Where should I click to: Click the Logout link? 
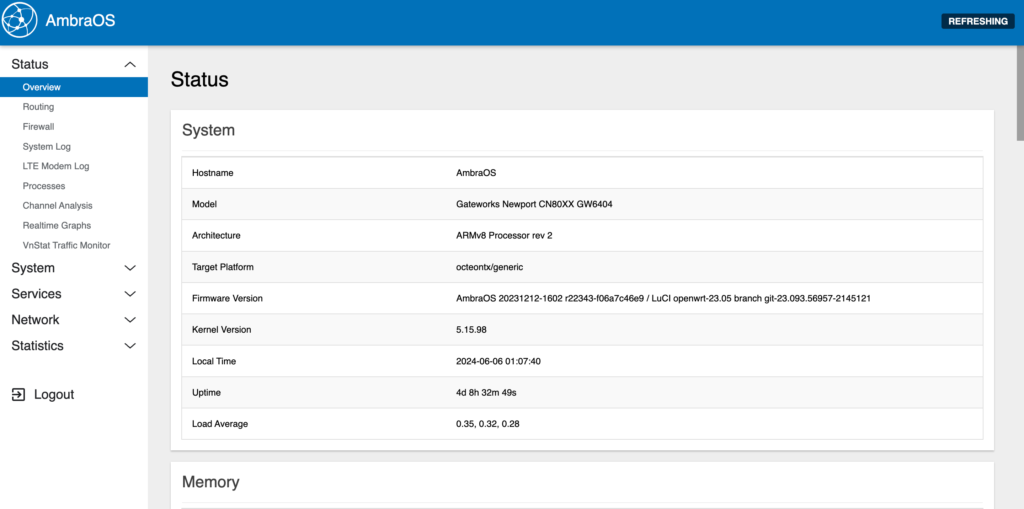coord(54,395)
